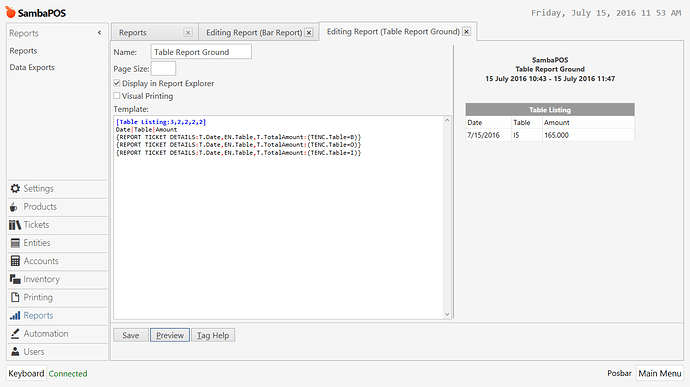This screenshot has height=387, width=690.
Task: Open the Entities section
Action: pos(57,243)
